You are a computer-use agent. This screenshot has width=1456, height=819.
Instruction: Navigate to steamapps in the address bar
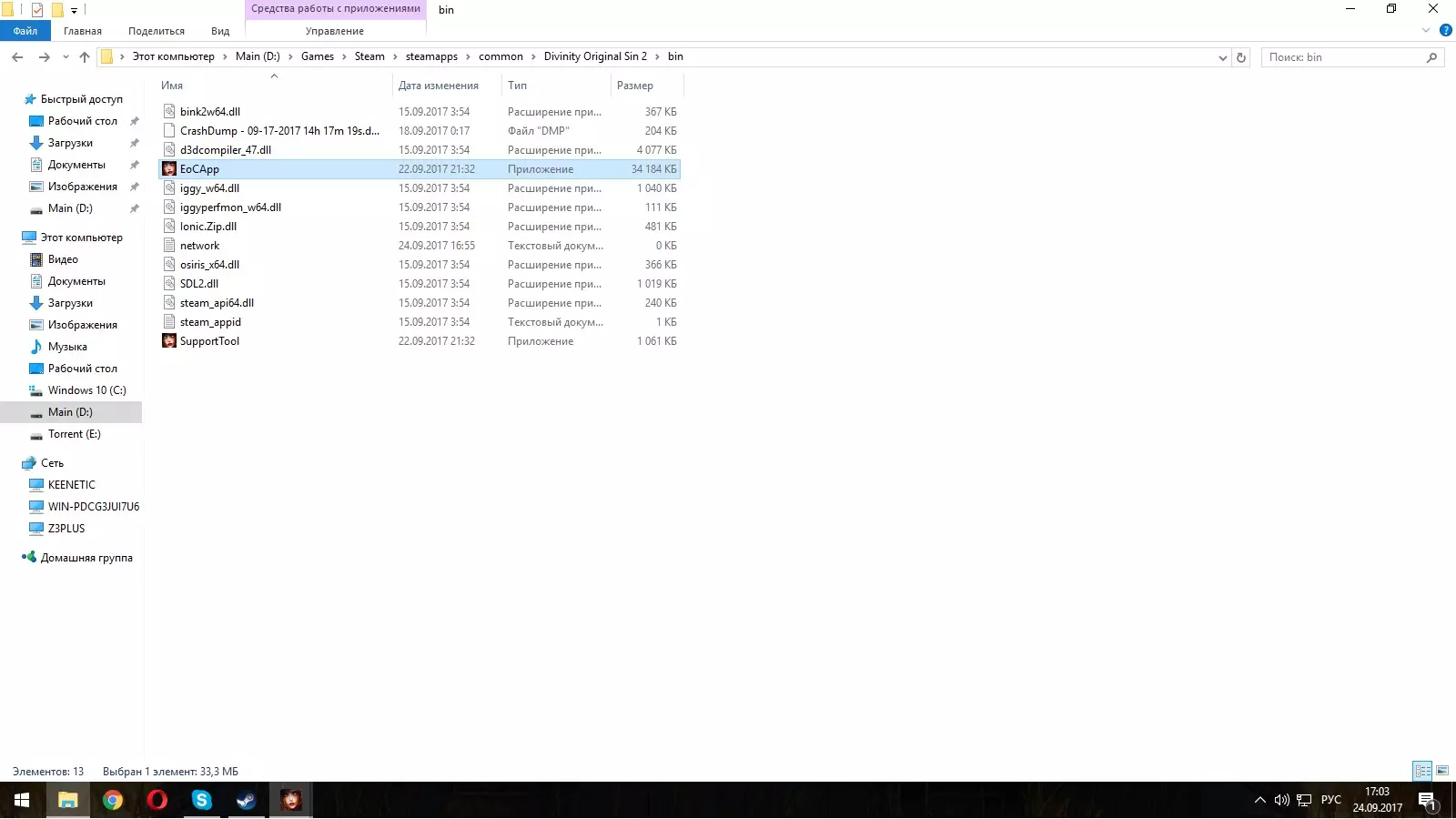(x=431, y=57)
